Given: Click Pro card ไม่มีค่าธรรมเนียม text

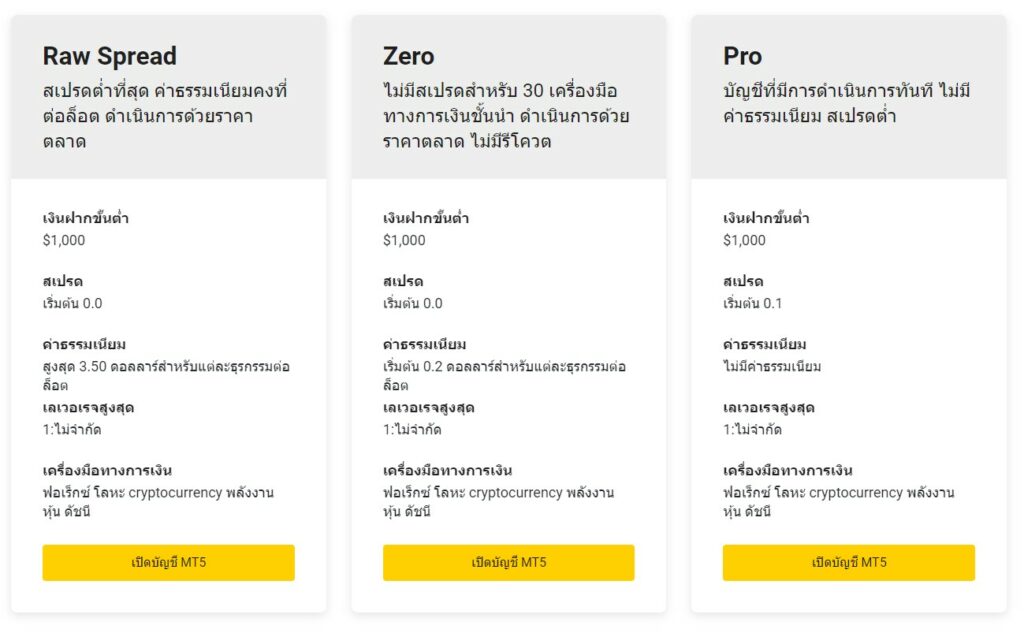Looking at the screenshot, I should coord(772,366).
